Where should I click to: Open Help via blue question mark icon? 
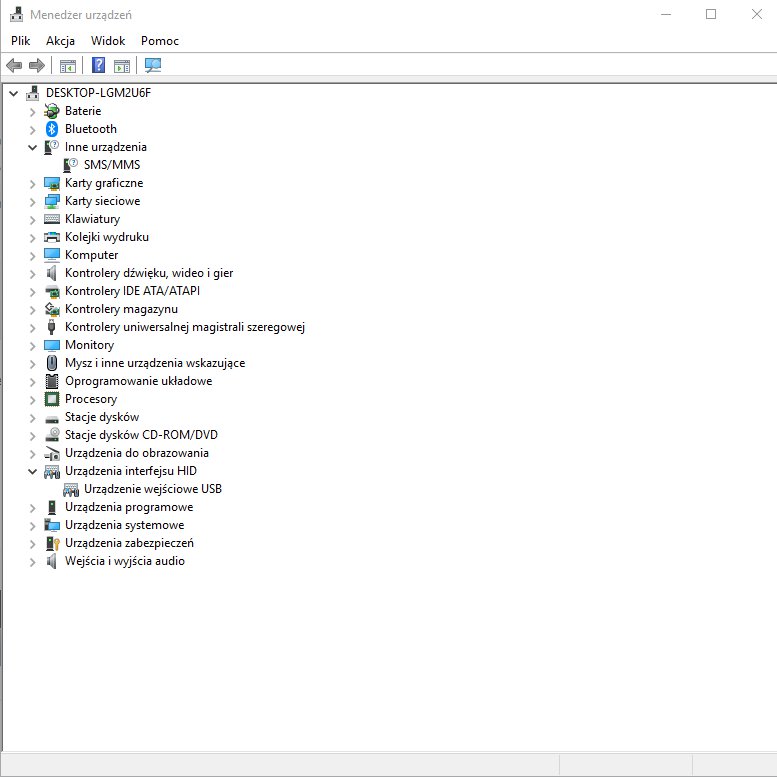[98, 65]
